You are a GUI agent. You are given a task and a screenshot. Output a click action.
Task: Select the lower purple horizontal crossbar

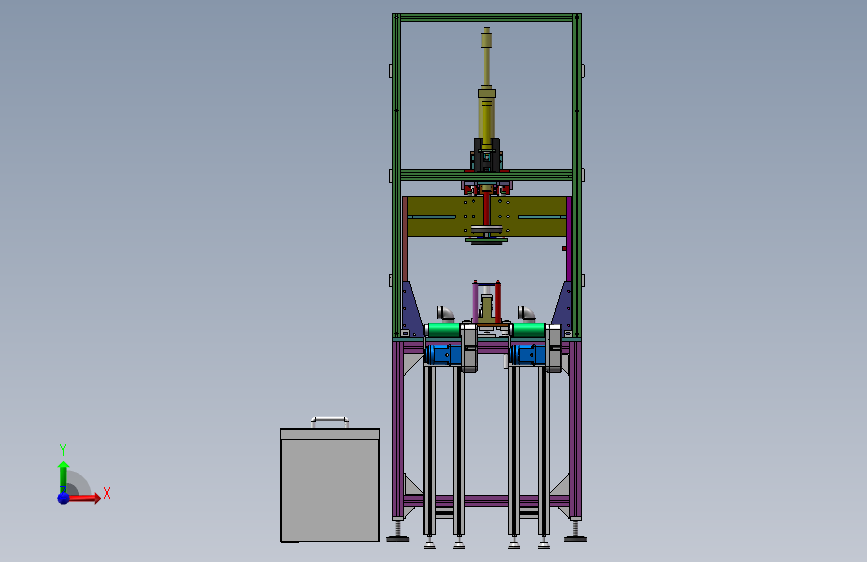pos(487,501)
